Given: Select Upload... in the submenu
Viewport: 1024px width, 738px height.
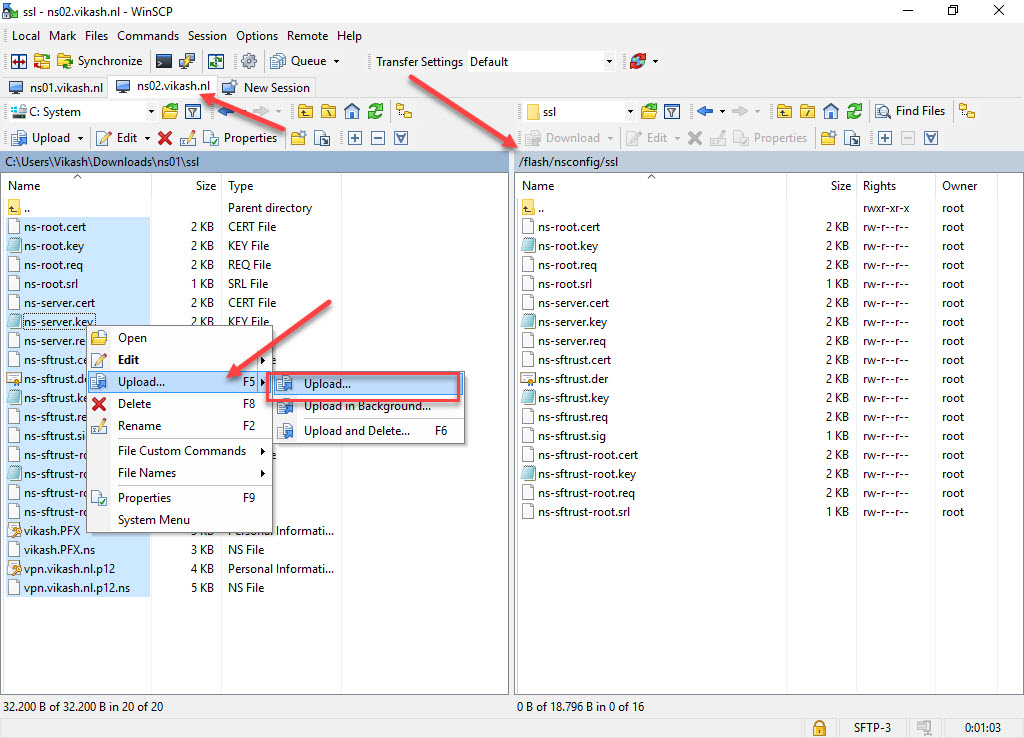Looking at the screenshot, I should click(x=366, y=384).
